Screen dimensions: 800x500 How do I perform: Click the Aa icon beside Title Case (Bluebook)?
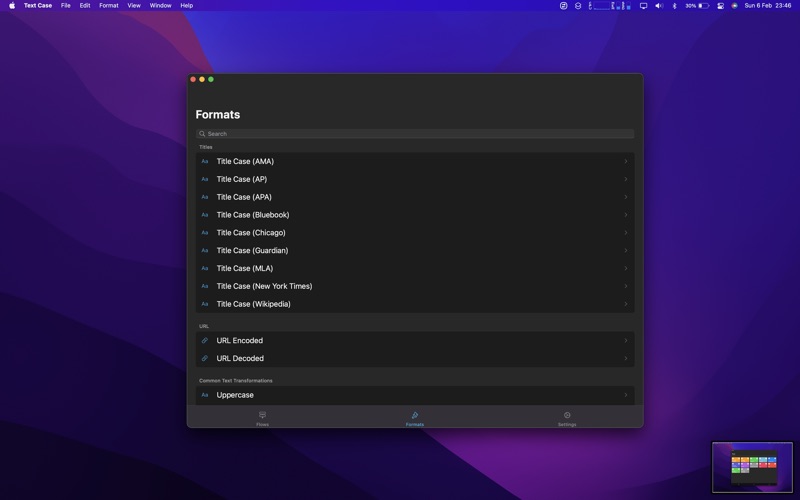click(x=205, y=215)
